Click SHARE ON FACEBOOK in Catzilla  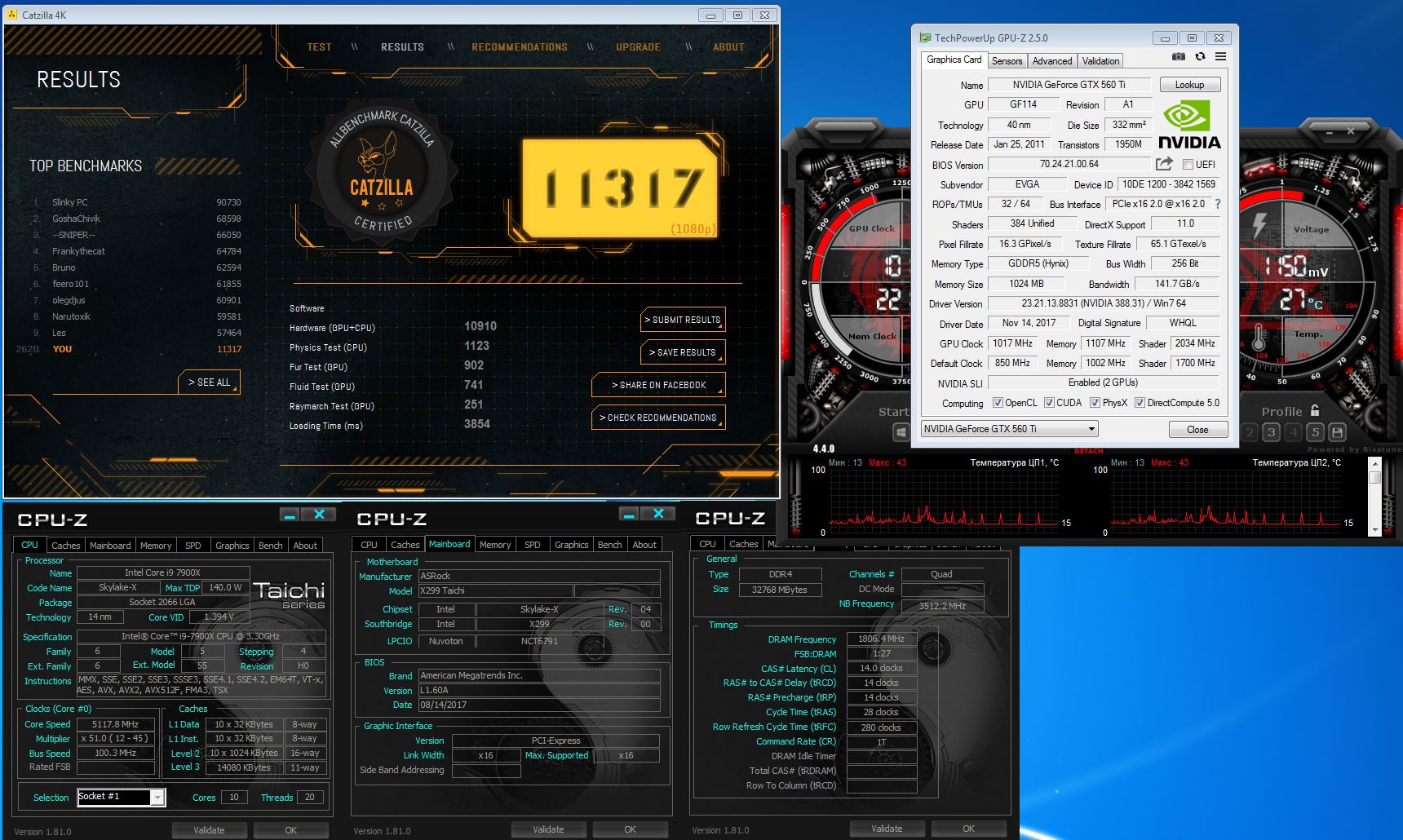tap(658, 385)
